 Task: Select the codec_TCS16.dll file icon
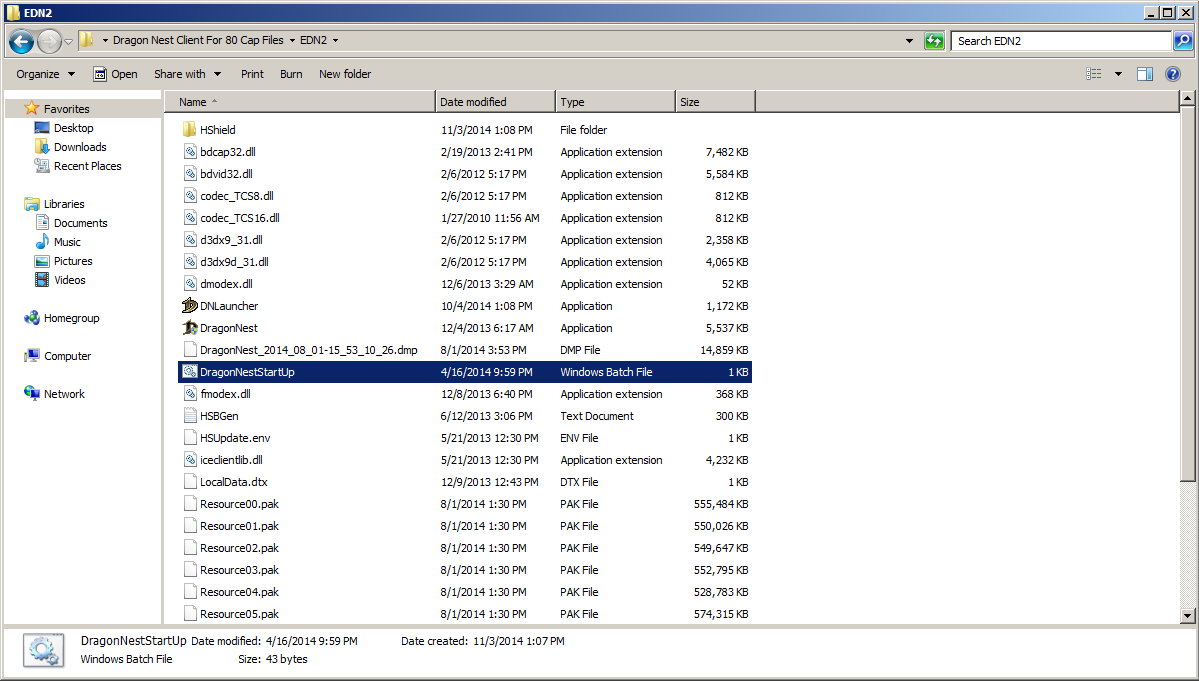[190, 218]
